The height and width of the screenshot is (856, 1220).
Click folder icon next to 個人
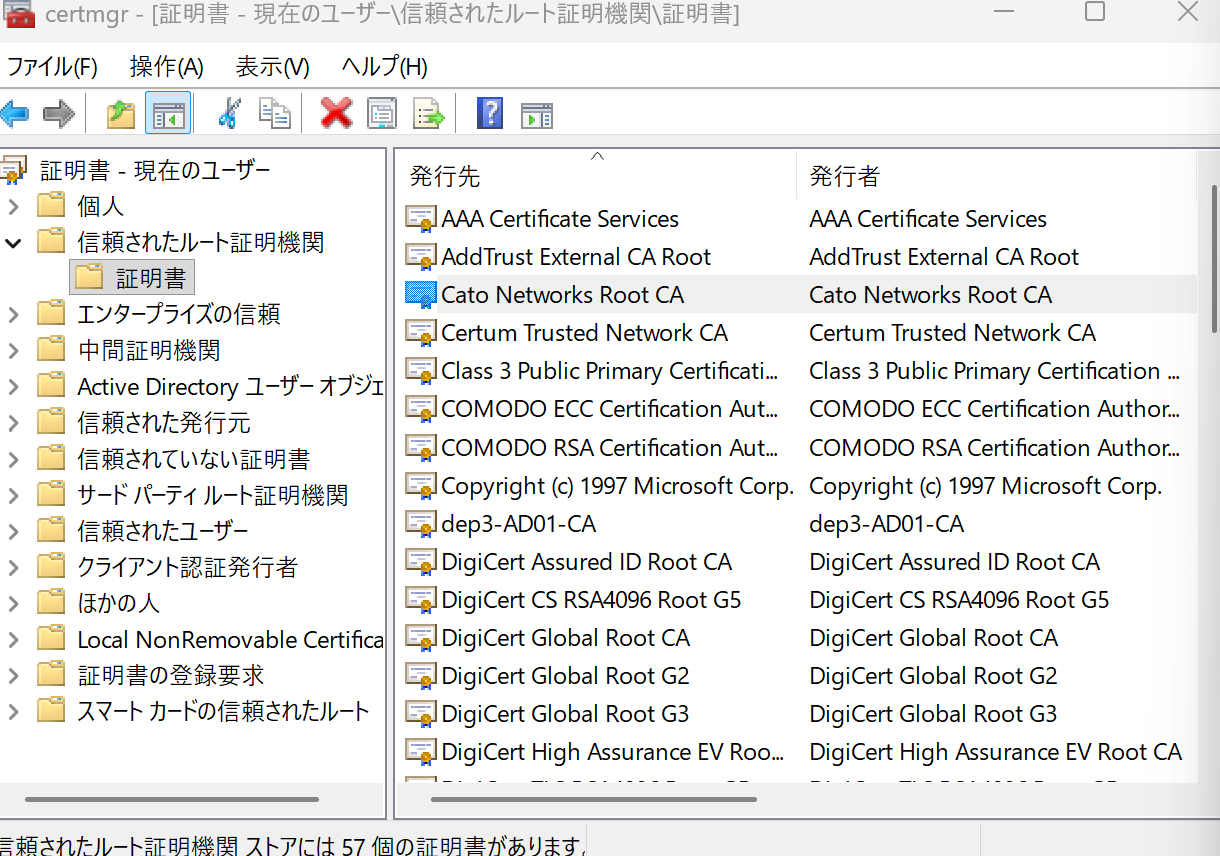point(51,206)
